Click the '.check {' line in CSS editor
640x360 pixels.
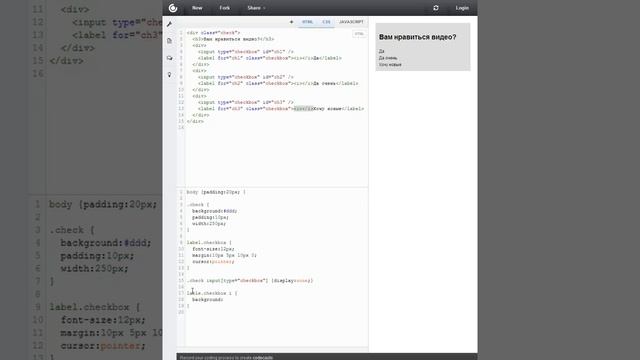coord(198,204)
